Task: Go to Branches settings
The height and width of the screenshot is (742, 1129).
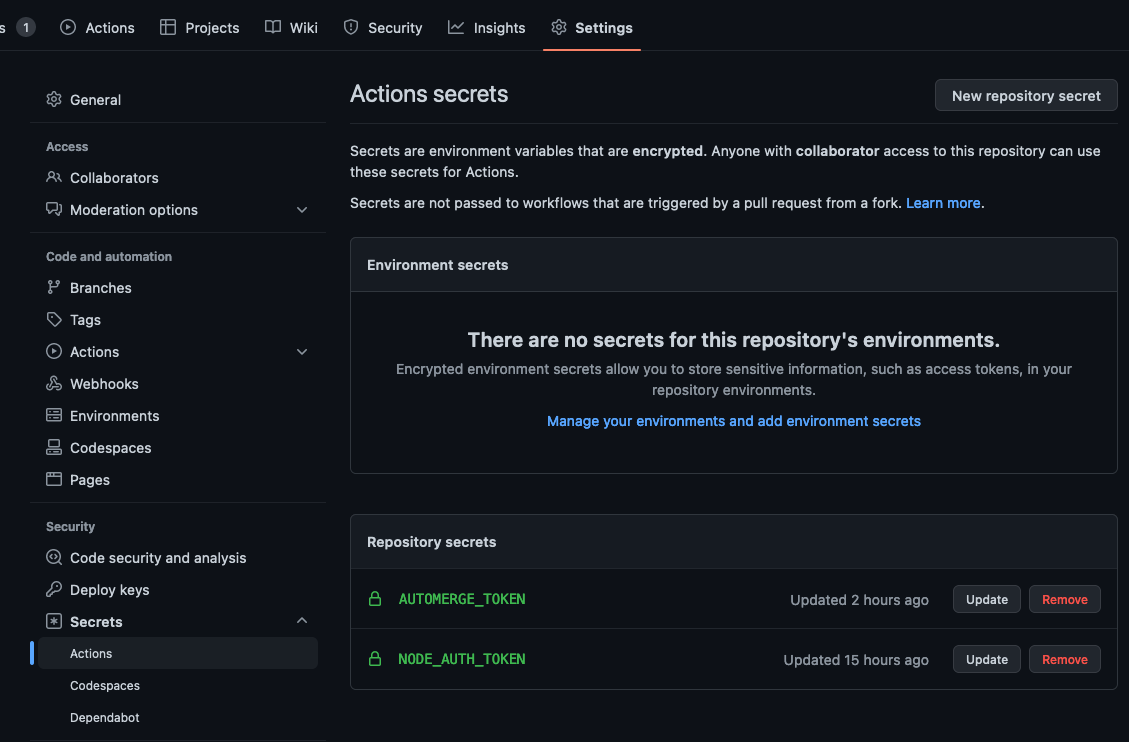Action: pos(178,287)
